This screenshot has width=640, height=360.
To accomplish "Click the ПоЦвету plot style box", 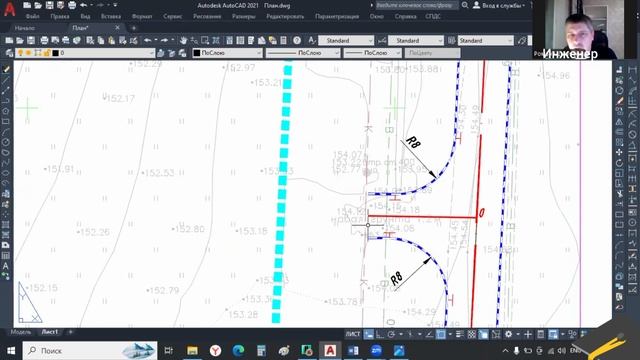I will click(x=432, y=53).
